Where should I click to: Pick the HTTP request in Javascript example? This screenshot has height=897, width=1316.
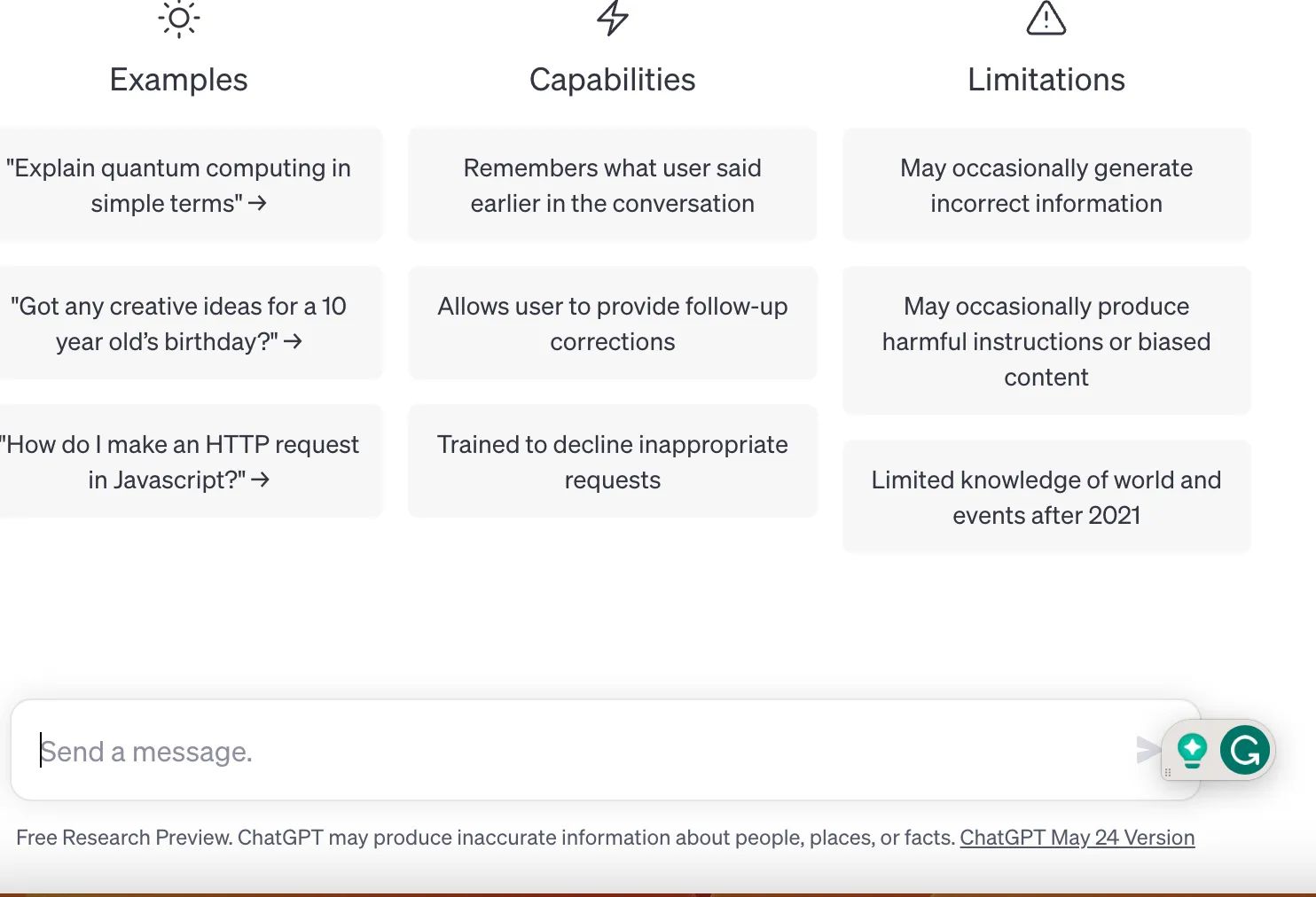coord(178,462)
